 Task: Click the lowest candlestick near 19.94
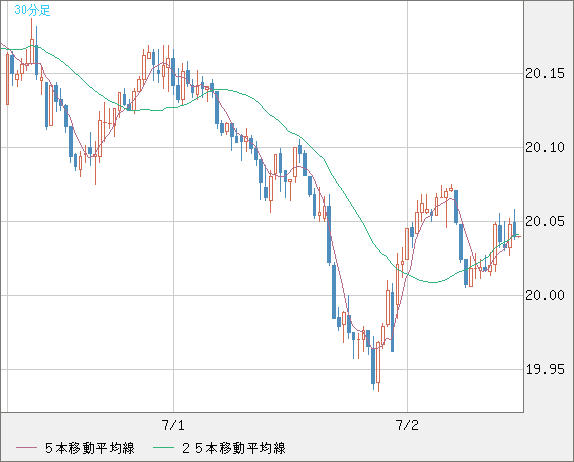pyautogui.click(x=378, y=367)
